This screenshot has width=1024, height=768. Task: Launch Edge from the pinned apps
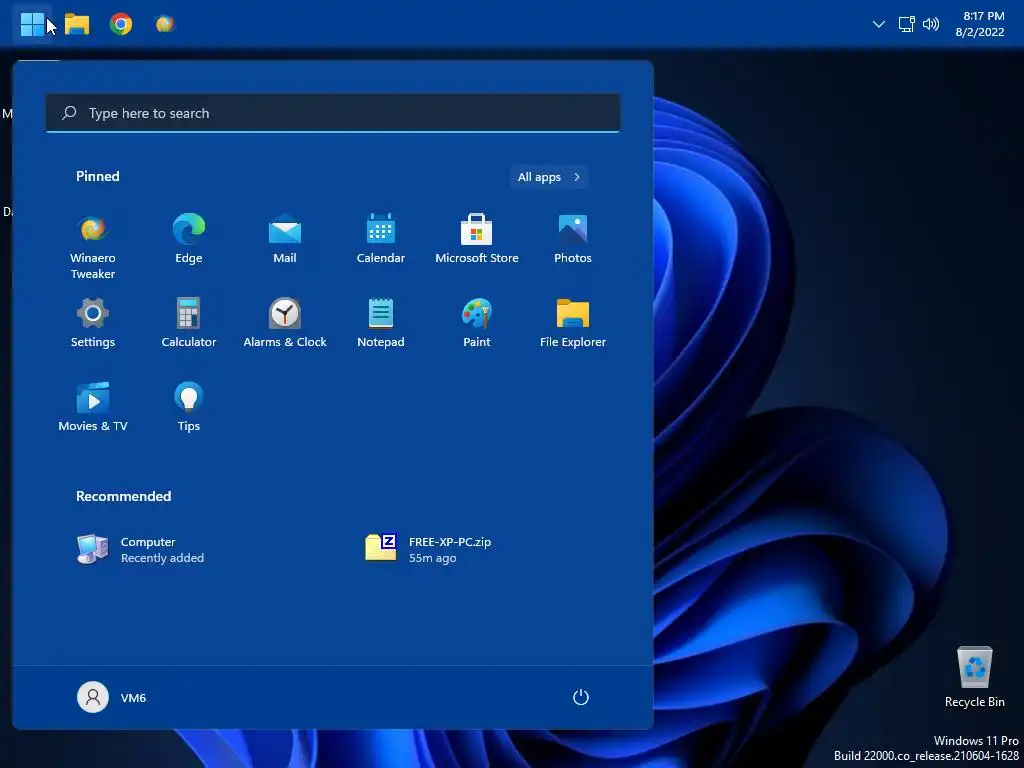tap(189, 239)
